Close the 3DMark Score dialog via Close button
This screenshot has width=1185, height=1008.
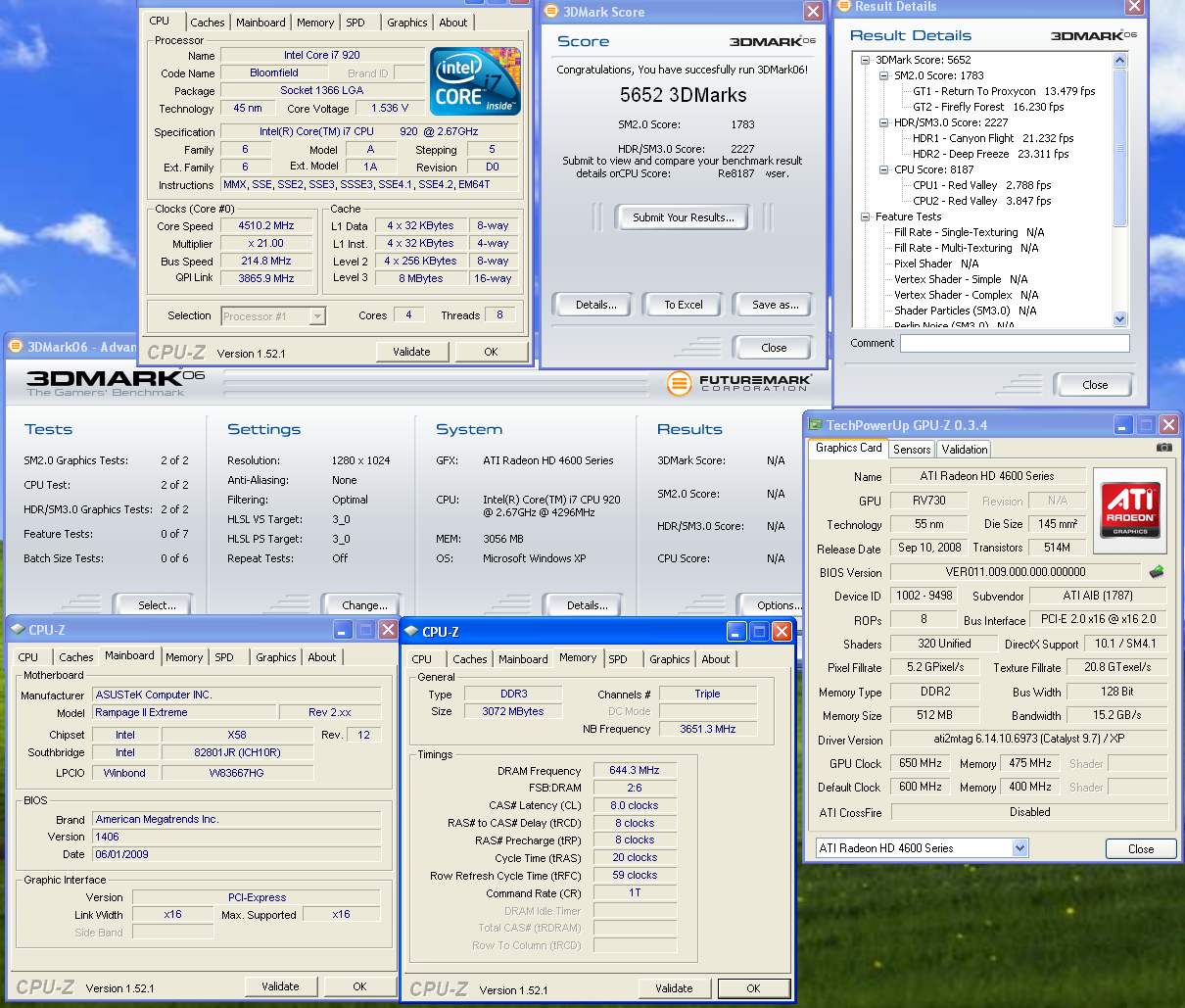(774, 348)
